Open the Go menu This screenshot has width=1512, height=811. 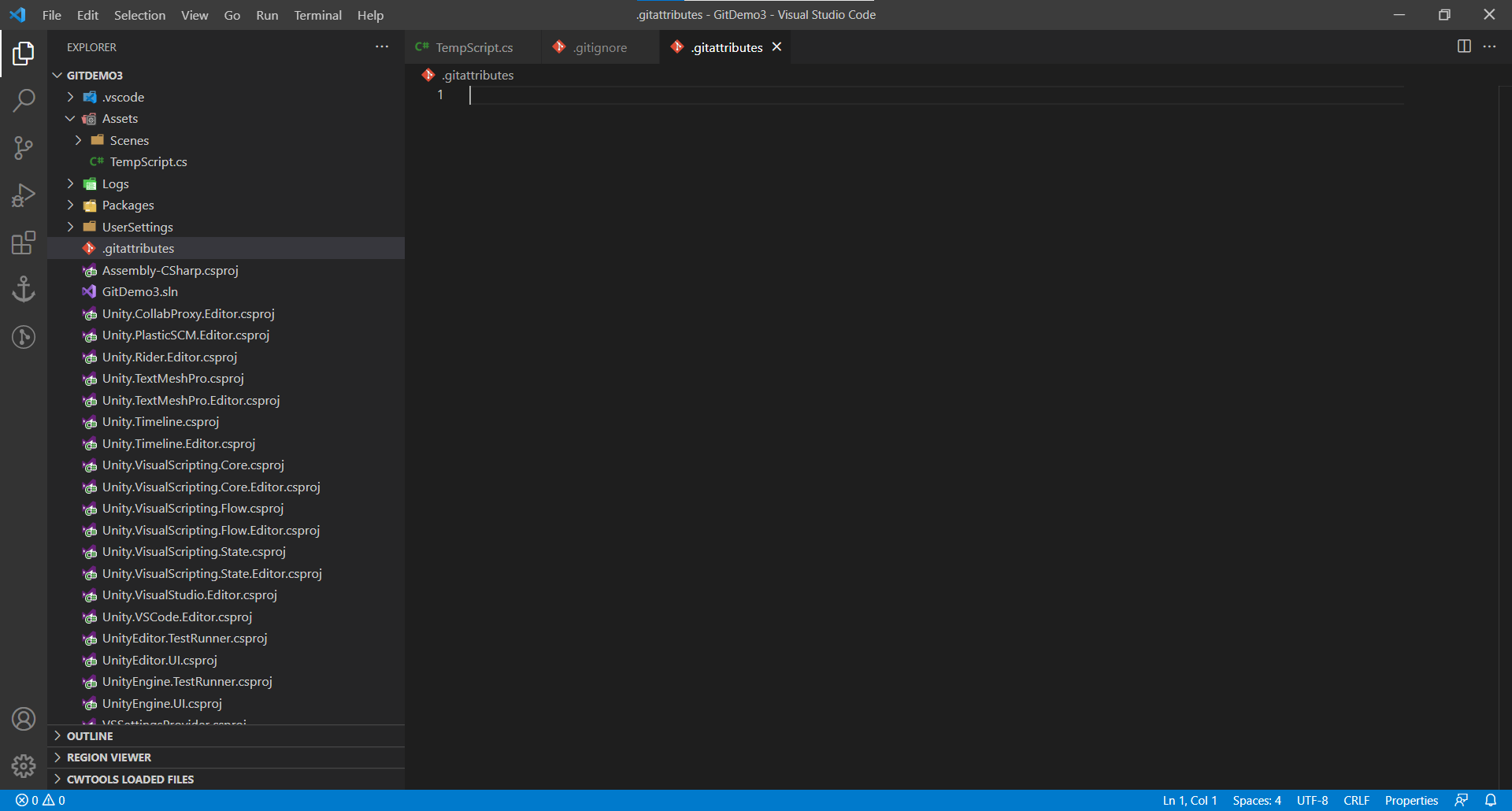point(232,15)
